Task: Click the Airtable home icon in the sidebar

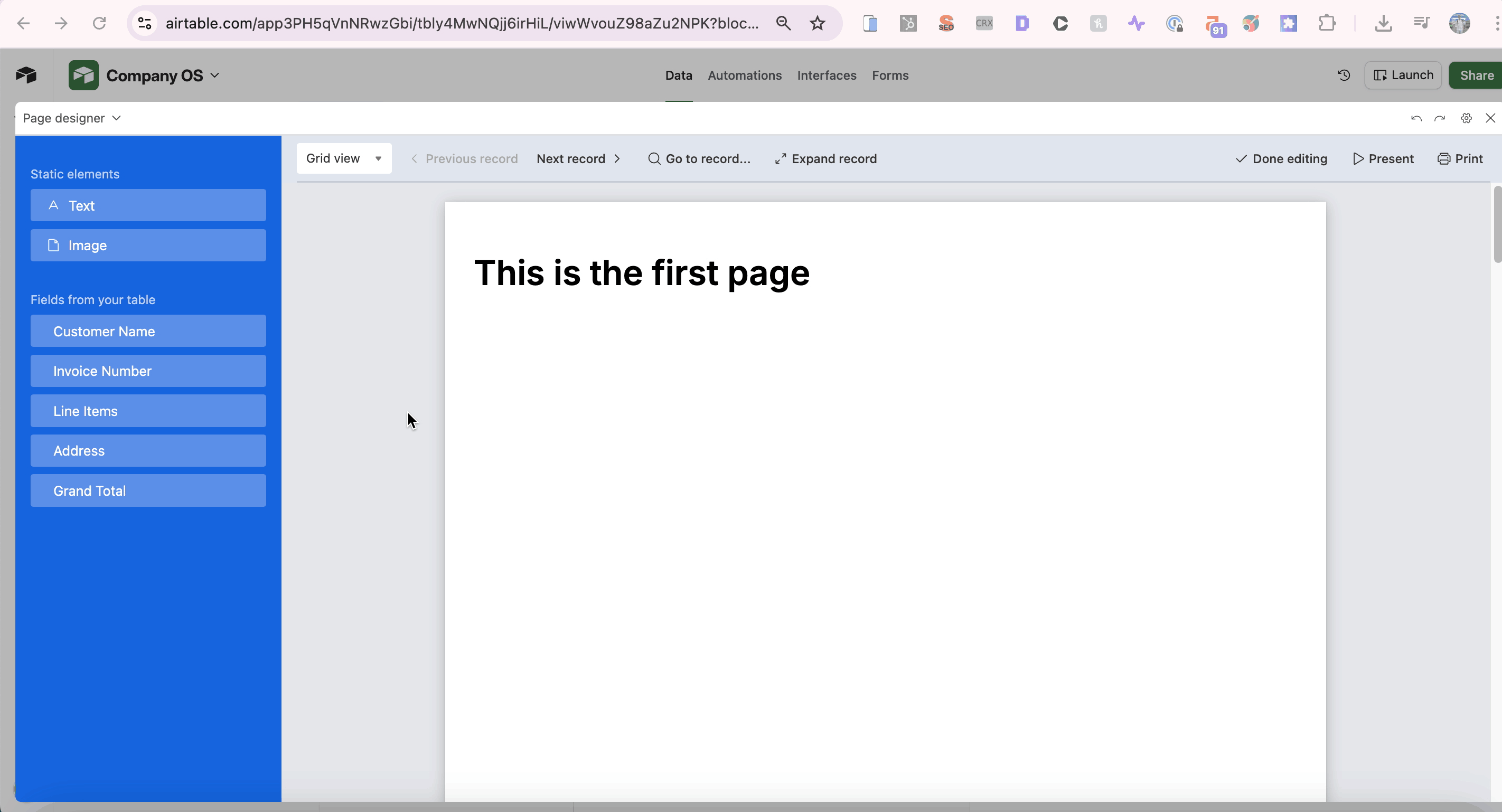Action: [26, 74]
